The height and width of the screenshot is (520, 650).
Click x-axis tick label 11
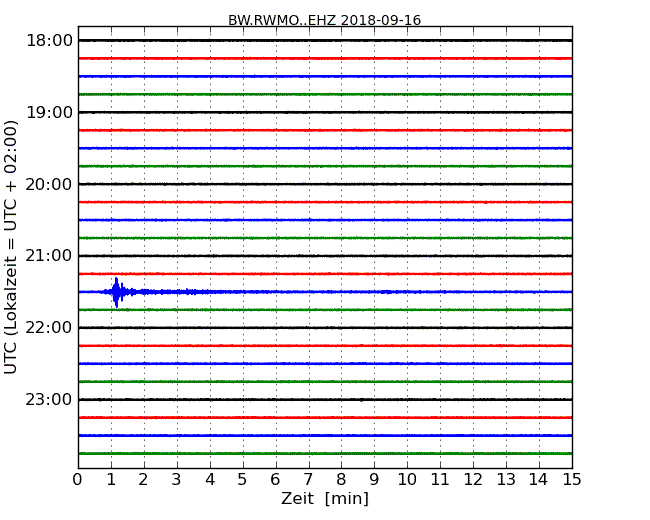click(440, 480)
